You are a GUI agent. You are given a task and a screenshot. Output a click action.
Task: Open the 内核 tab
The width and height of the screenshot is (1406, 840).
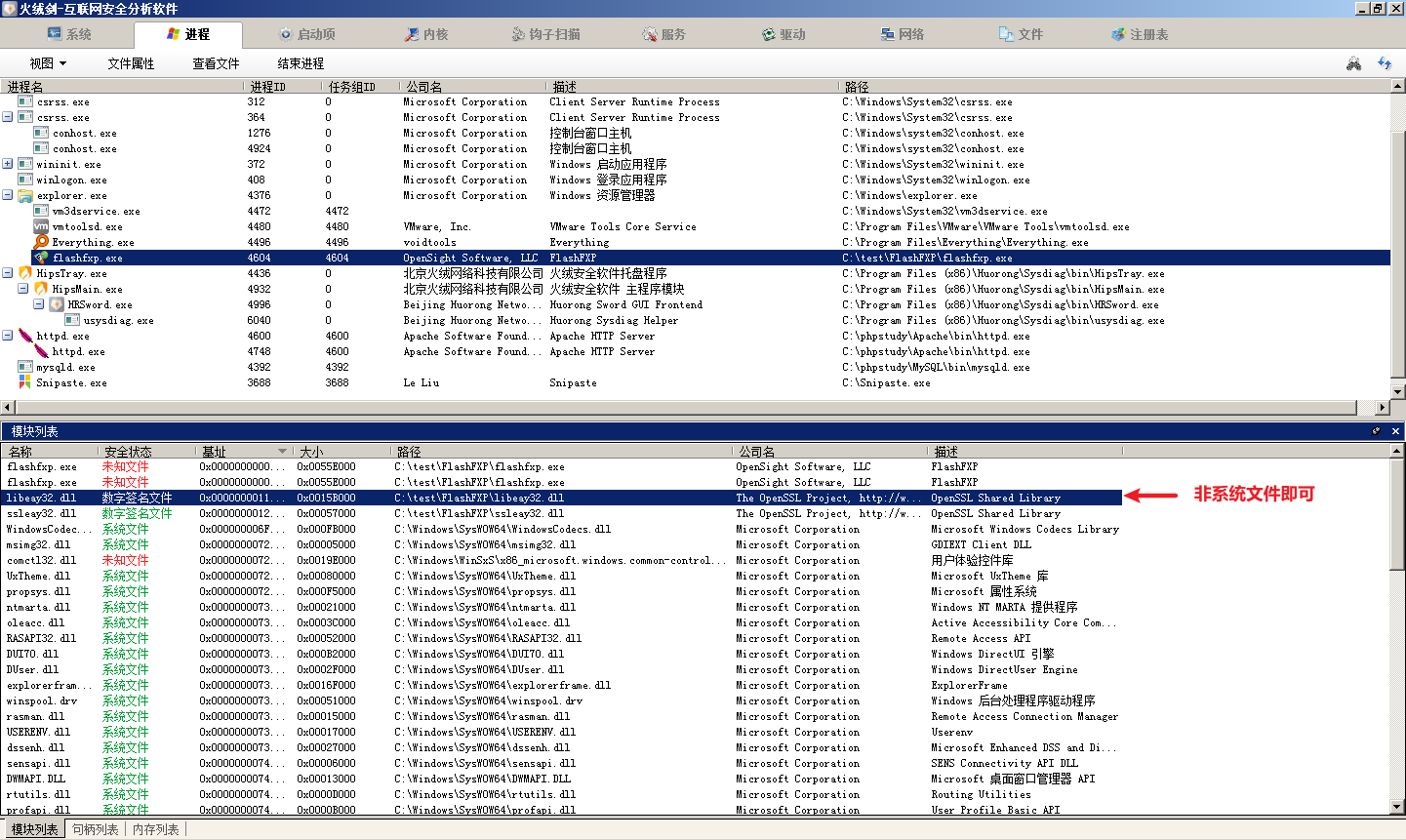pos(426,34)
